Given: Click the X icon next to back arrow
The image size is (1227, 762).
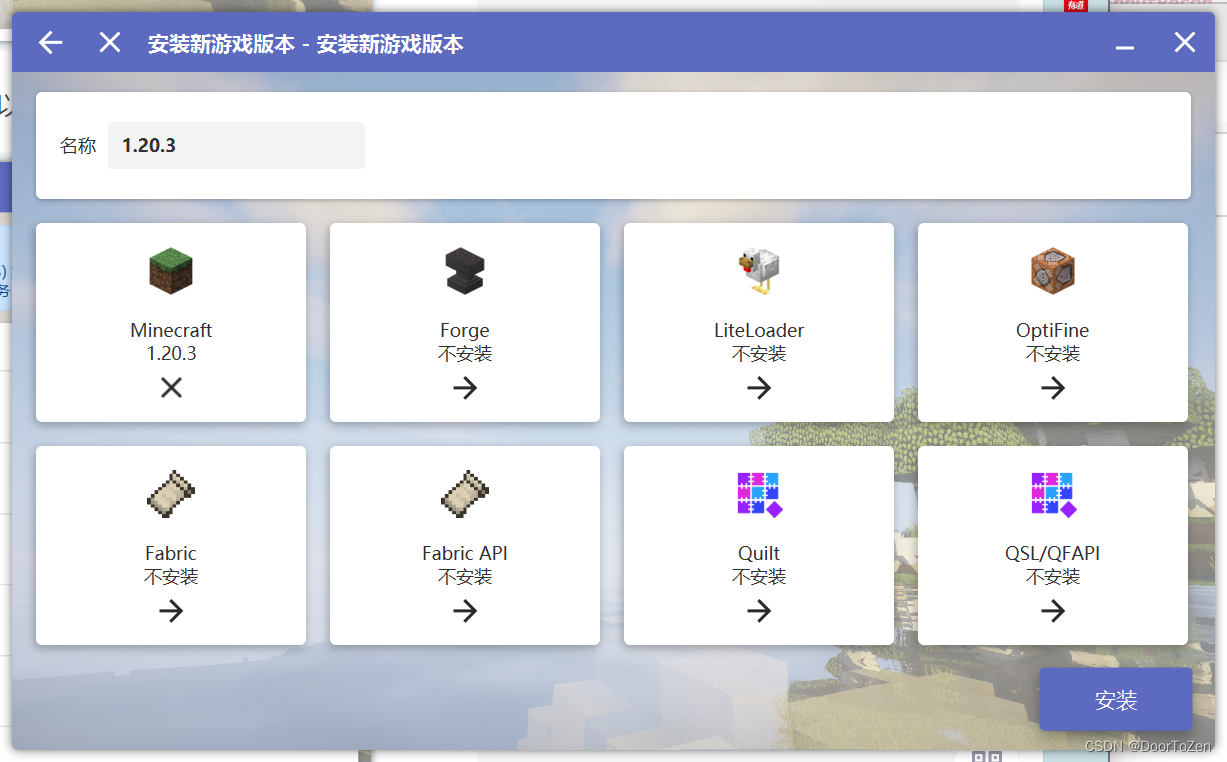Looking at the screenshot, I should pyautogui.click(x=110, y=42).
